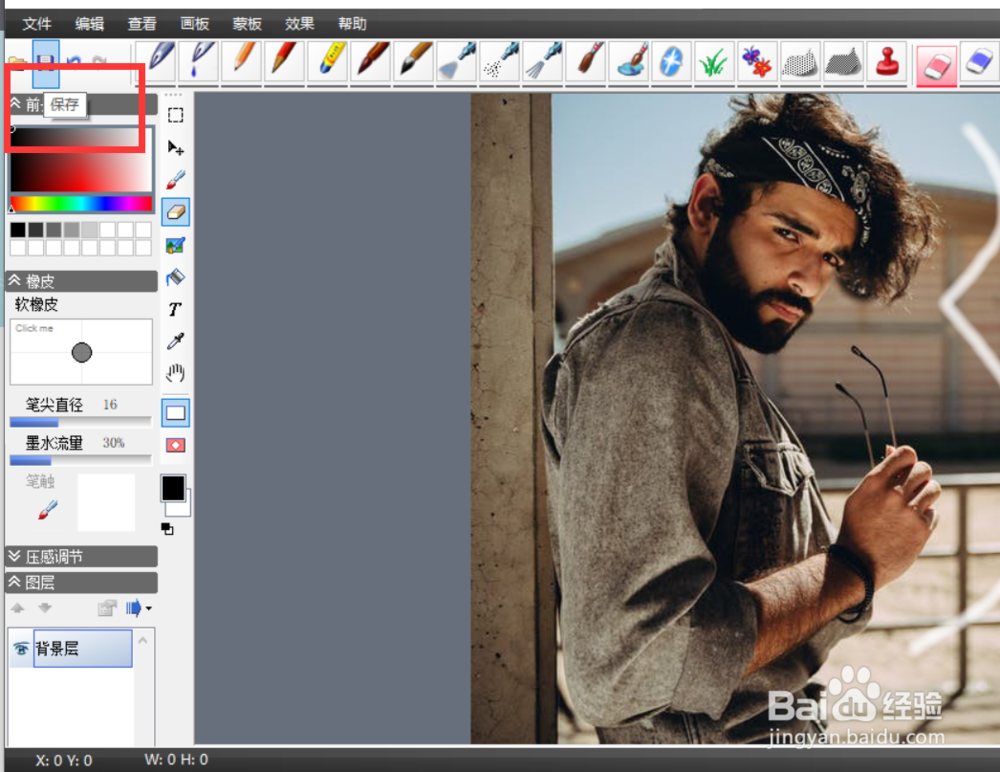Select the hand pan tool
Image resolution: width=1000 pixels, height=772 pixels.
[x=175, y=373]
